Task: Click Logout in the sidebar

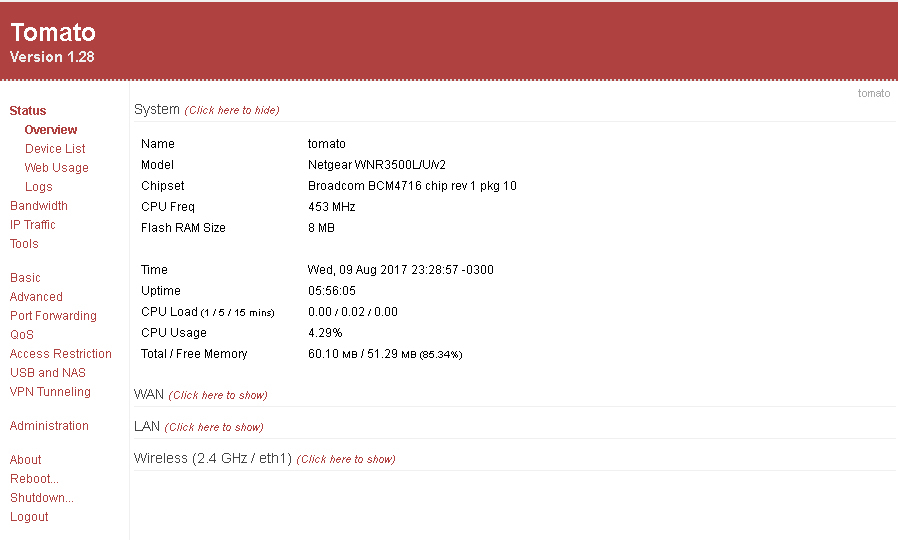Action: [29, 517]
